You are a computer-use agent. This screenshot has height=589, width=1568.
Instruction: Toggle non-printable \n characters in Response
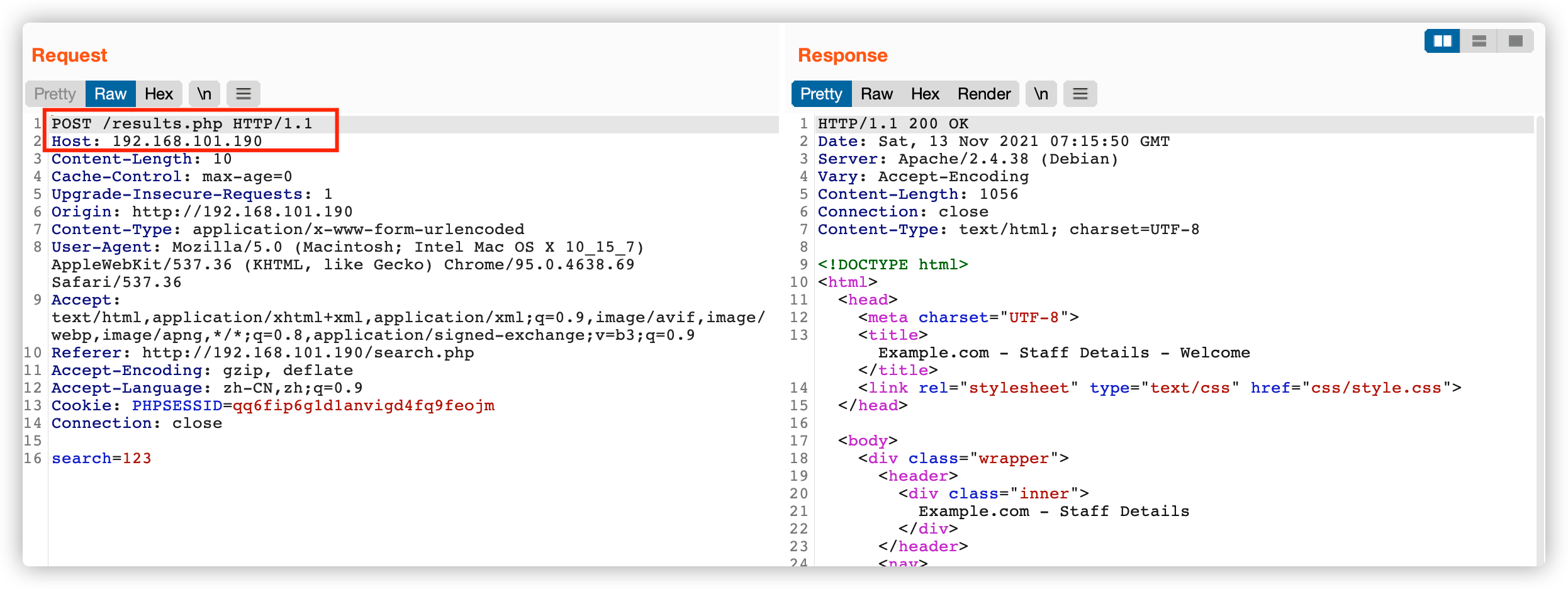pyautogui.click(x=1041, y=94)
